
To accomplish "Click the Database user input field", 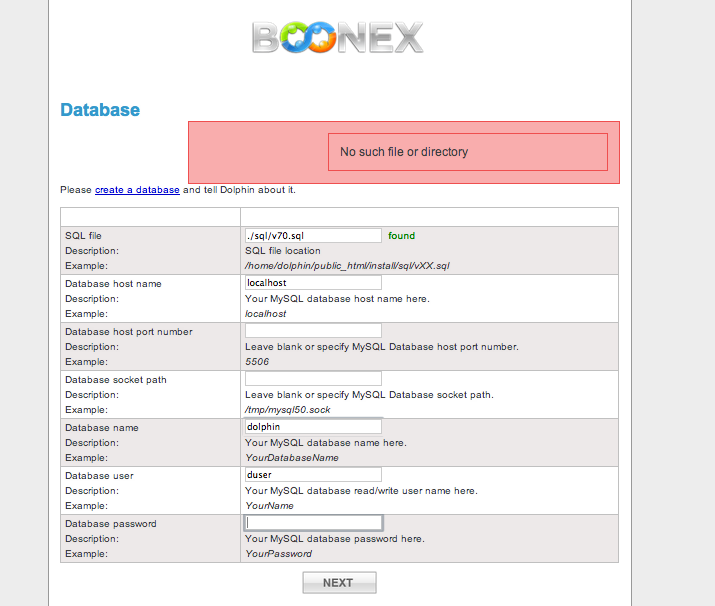I will [313, 475].
